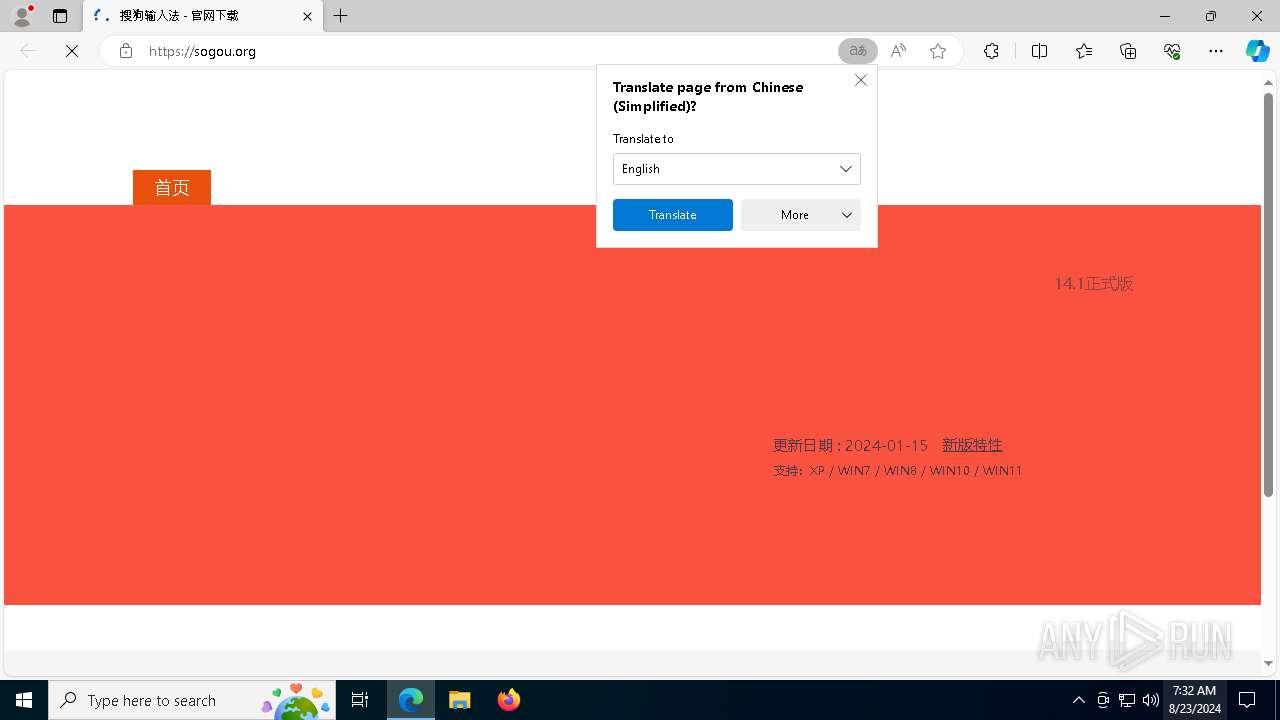Open the 新版特性 link
Image resolution: width=1280 pixels, height=720 pixels.
point(972,445)
